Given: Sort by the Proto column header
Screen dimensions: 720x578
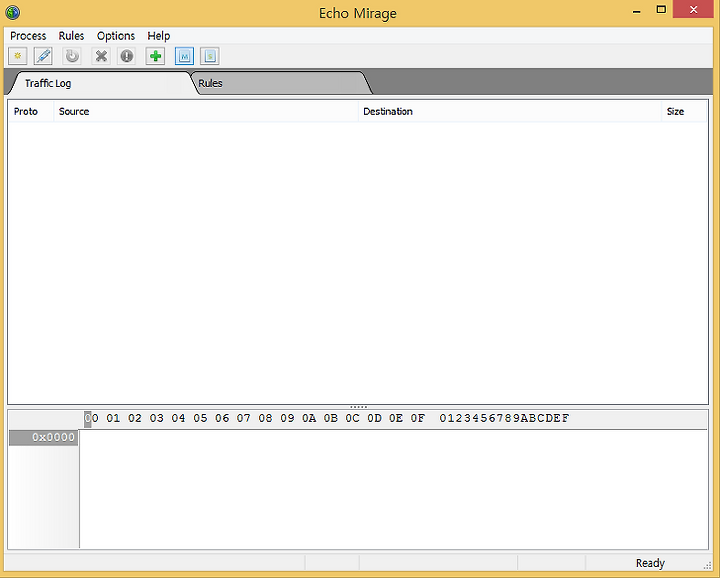Looking at the screenshot, I should [31, 112].
